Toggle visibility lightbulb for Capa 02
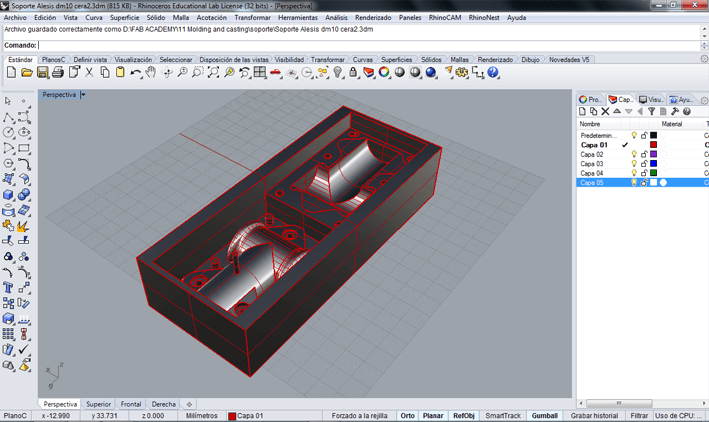 (x=634, y=154)
